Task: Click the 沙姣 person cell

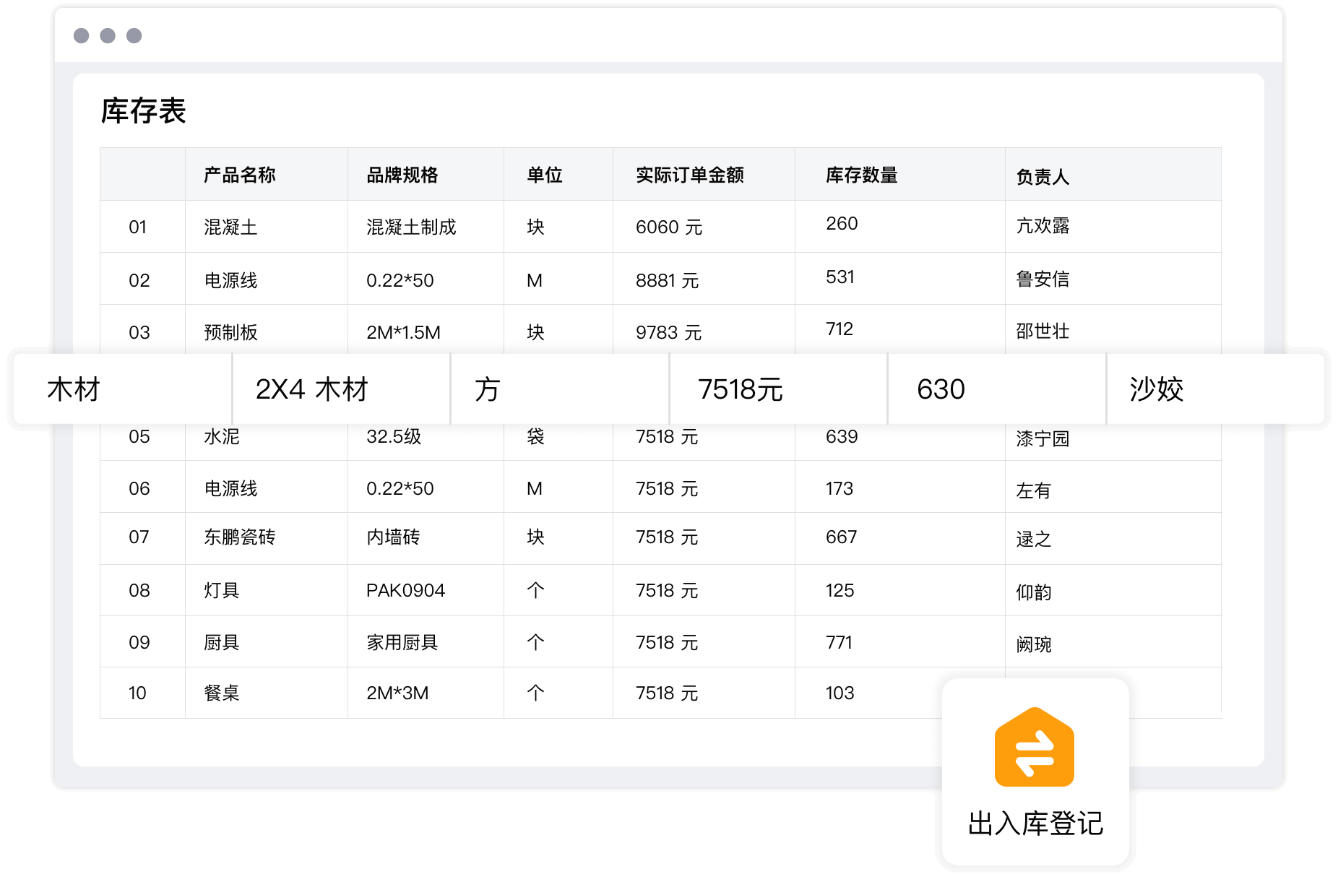Action: click(1156, 389)
